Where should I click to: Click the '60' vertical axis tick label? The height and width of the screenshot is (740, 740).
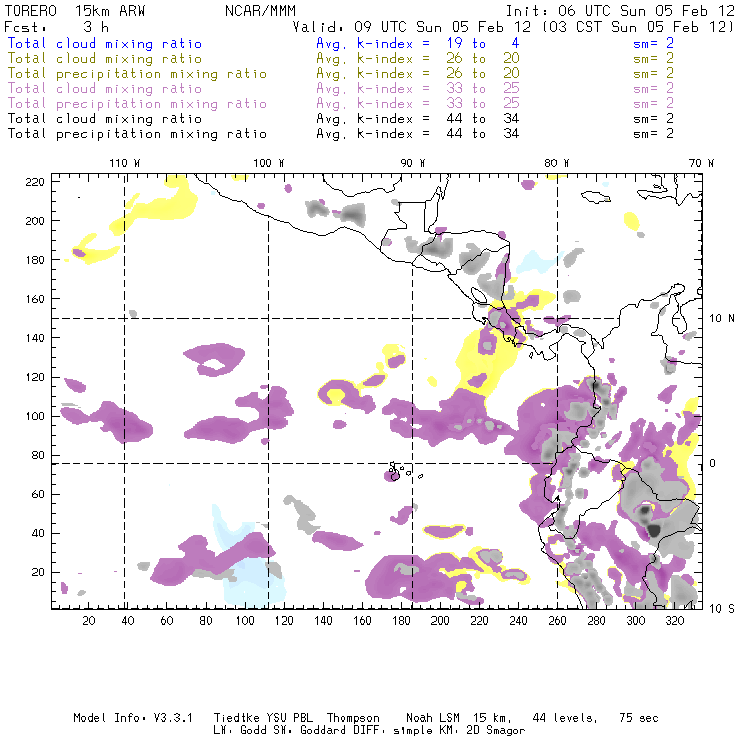pos(38,495)
